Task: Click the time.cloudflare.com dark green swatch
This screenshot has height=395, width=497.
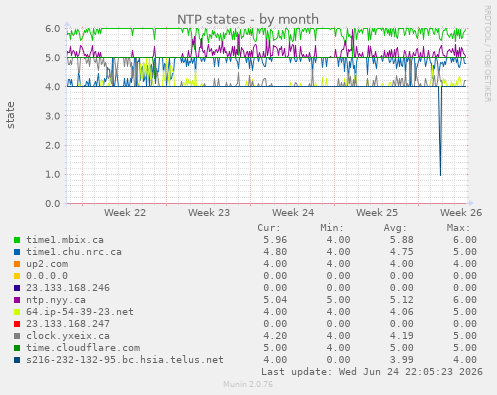Action: point(17,348)
